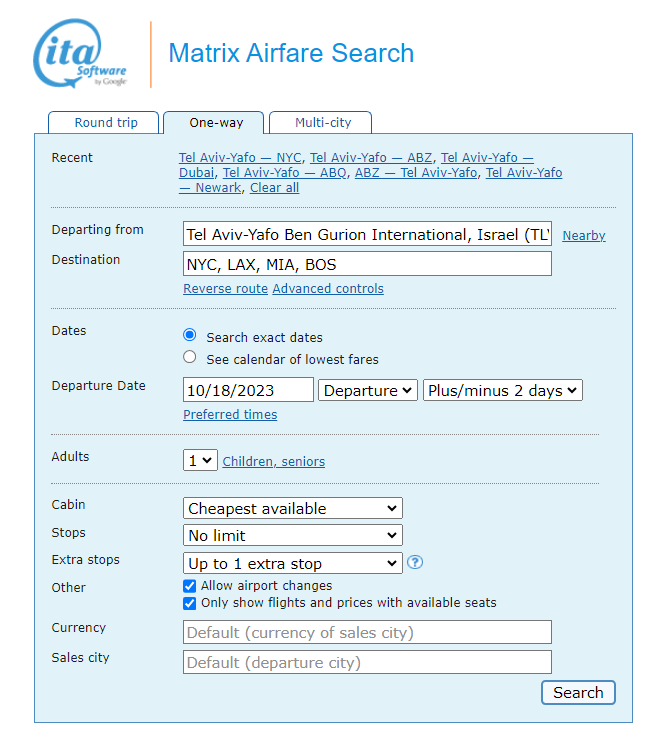
Task: Click the Adults label
Action: click(x=70, y=457)
